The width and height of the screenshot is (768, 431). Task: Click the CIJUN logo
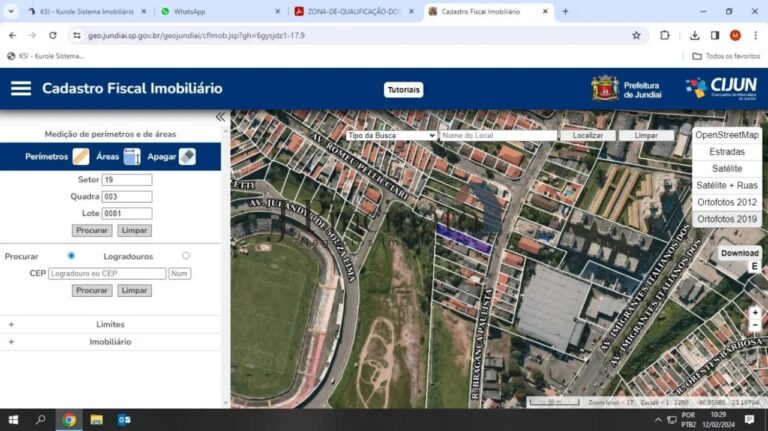[x=721, y=88]
